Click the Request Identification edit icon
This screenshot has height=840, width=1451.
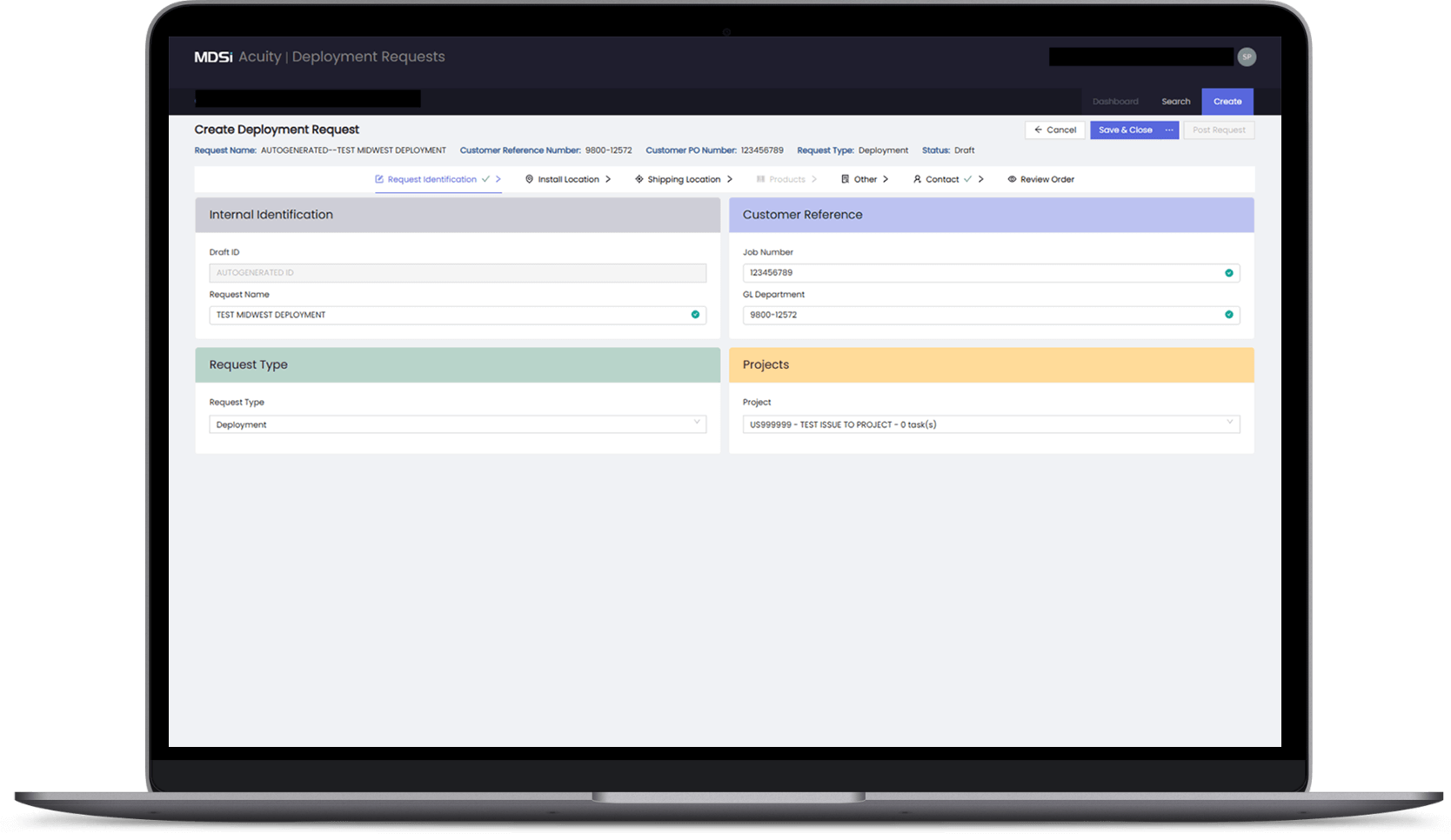379,179
